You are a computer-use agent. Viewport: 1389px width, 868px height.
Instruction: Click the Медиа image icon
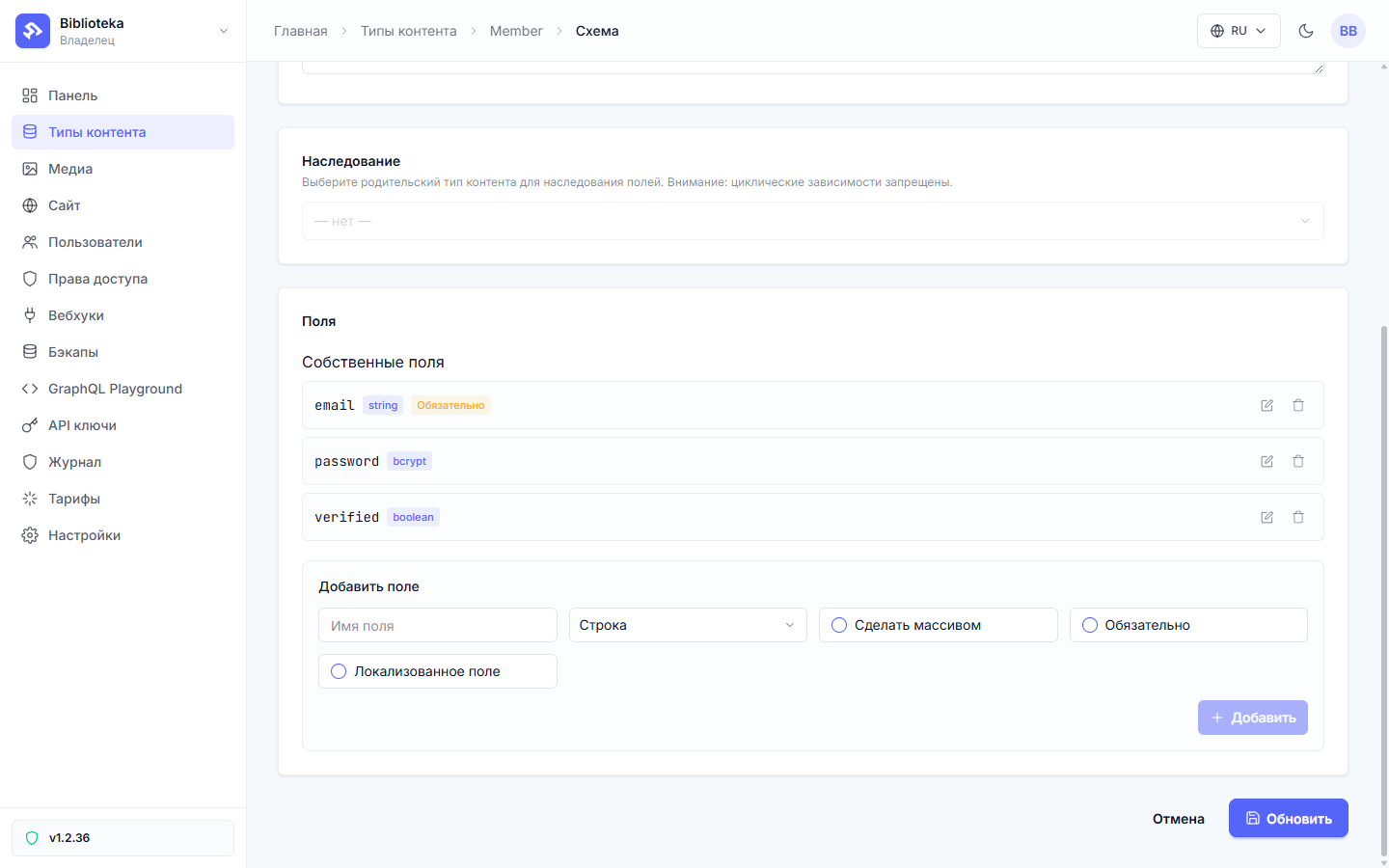pos(30,169)
